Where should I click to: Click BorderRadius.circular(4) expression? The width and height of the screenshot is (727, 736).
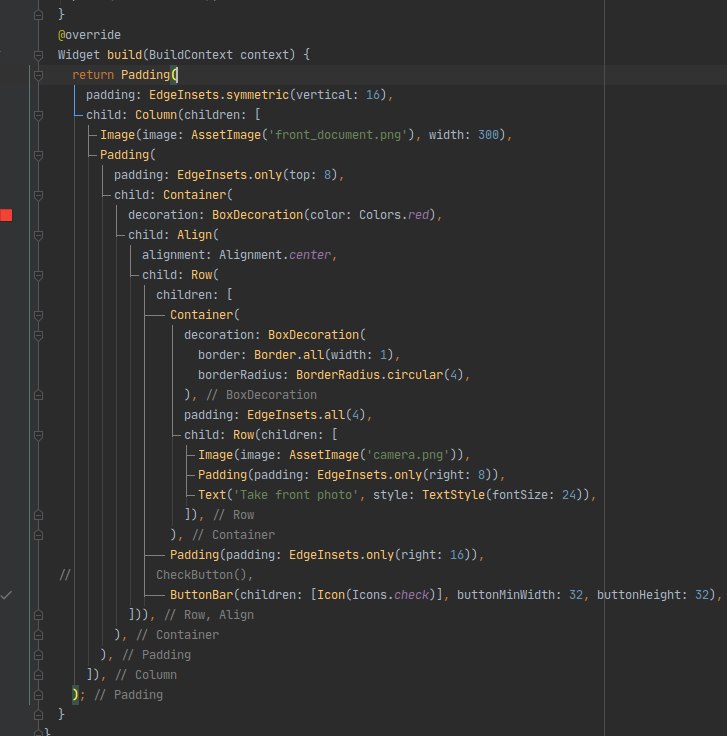click(380, 375)
